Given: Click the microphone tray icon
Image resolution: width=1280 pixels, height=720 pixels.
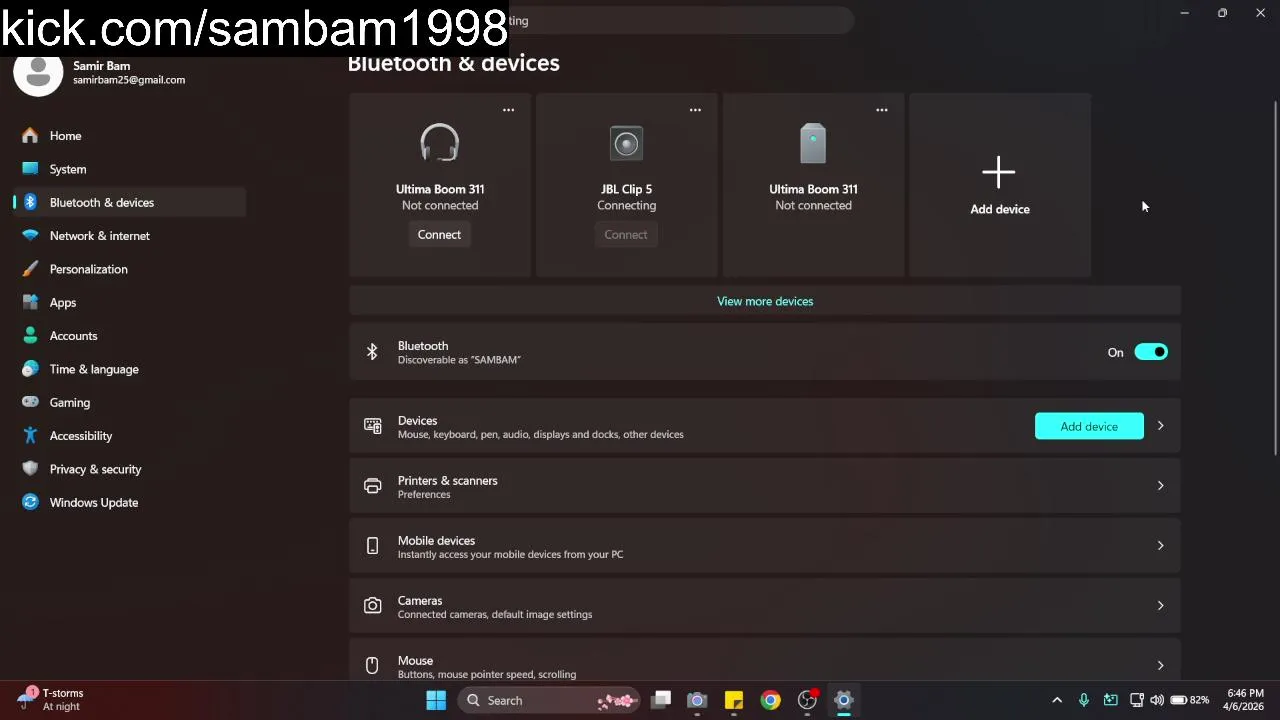Looking at the screenshot, I should 1084,700.
